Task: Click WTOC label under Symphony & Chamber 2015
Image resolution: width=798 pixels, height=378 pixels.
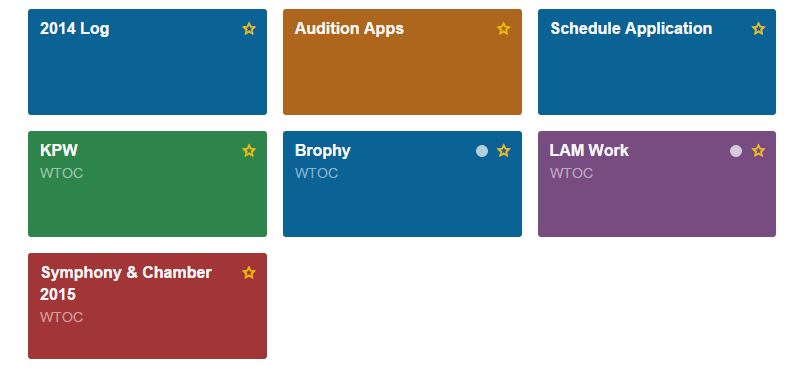Action: point(62,317)
